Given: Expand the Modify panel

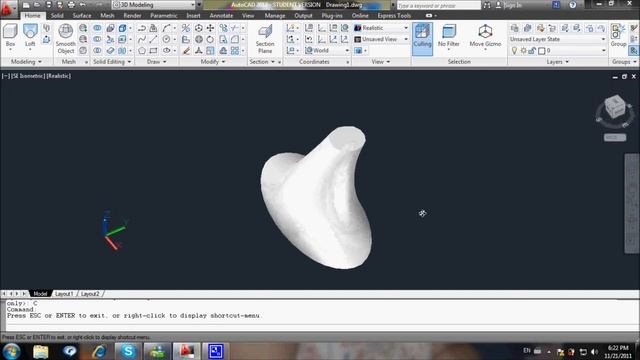Looking at the screenshot, I should coord(213,62).
